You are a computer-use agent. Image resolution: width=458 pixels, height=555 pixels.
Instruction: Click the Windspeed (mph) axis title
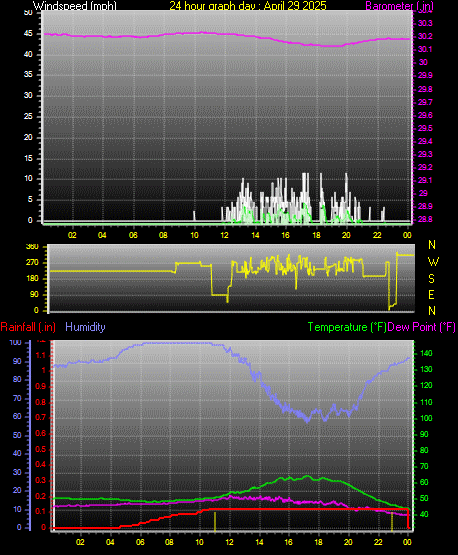(x=75, y=6)
